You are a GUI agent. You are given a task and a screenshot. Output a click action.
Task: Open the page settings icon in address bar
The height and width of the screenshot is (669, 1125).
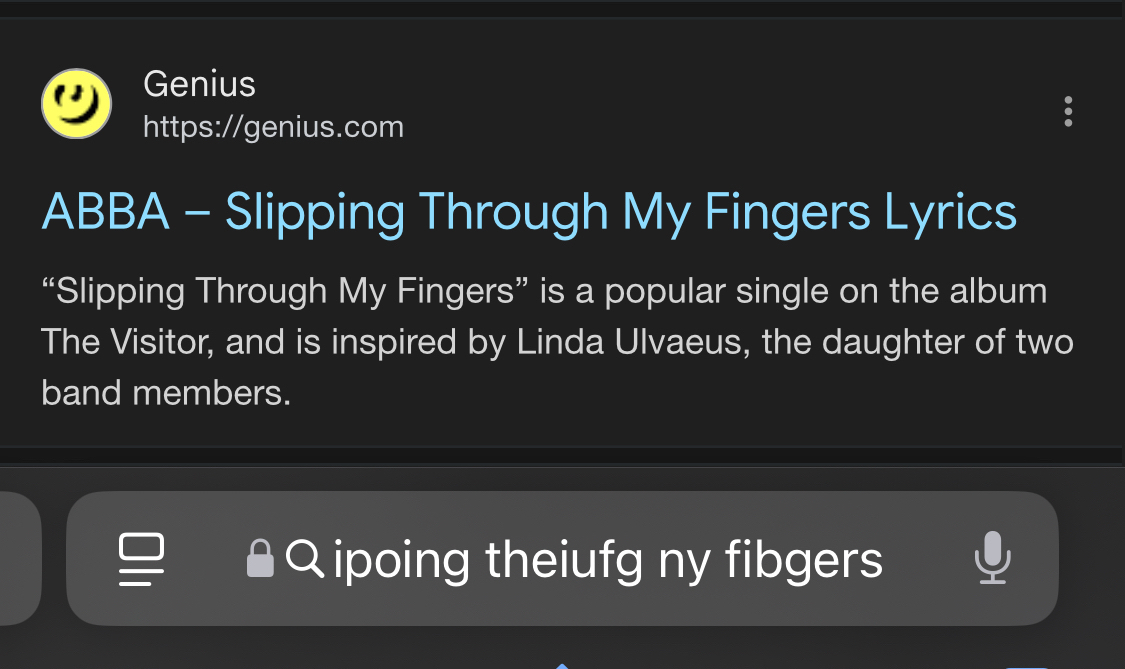click(x=141, y=559)
